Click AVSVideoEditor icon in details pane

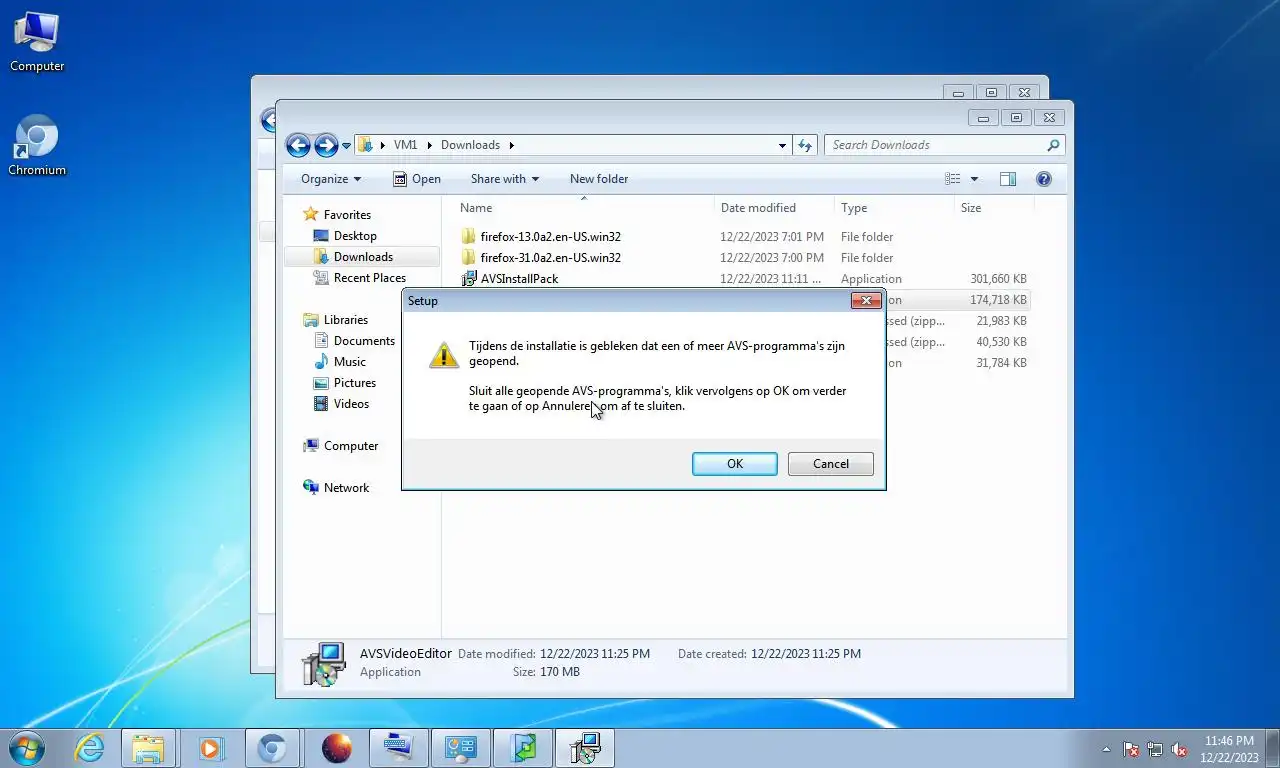click(323, 663)
